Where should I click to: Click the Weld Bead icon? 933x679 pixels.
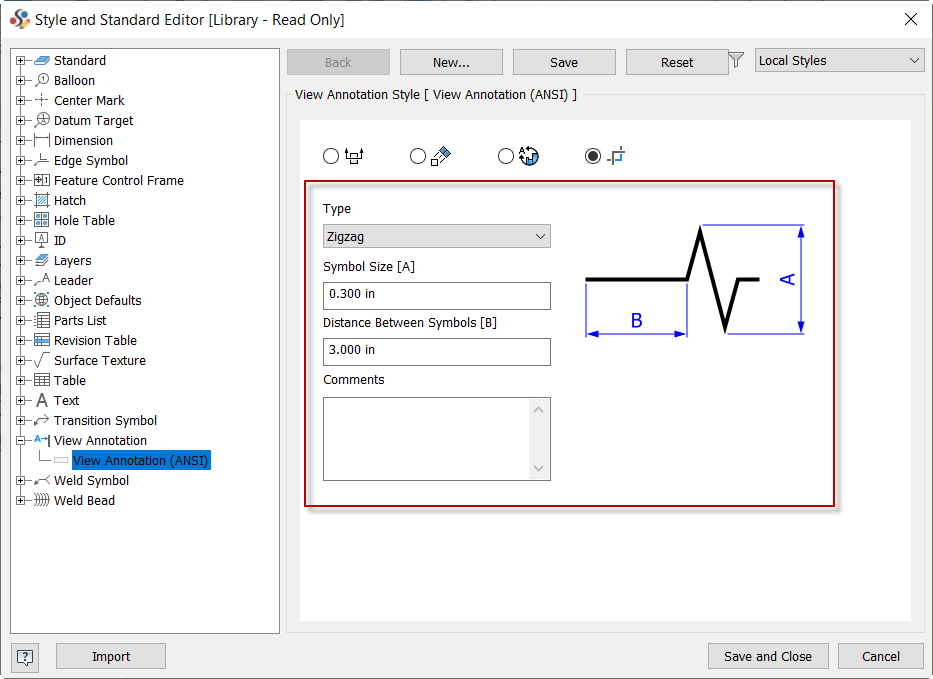pos(42,500)
